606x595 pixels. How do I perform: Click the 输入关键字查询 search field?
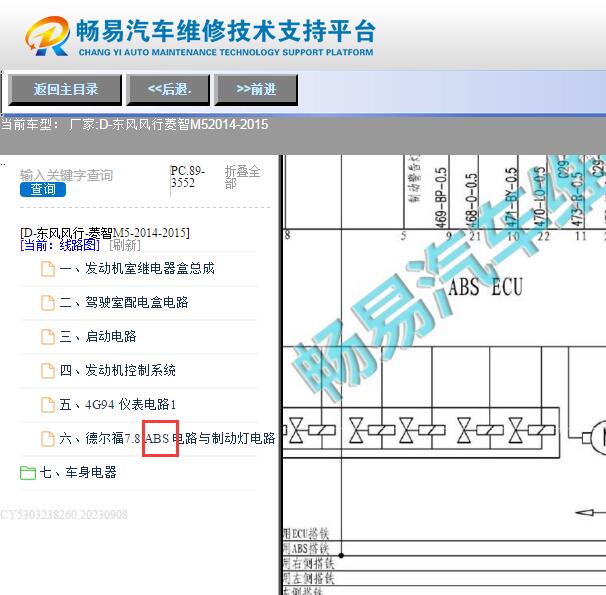[x=66, y=175]
